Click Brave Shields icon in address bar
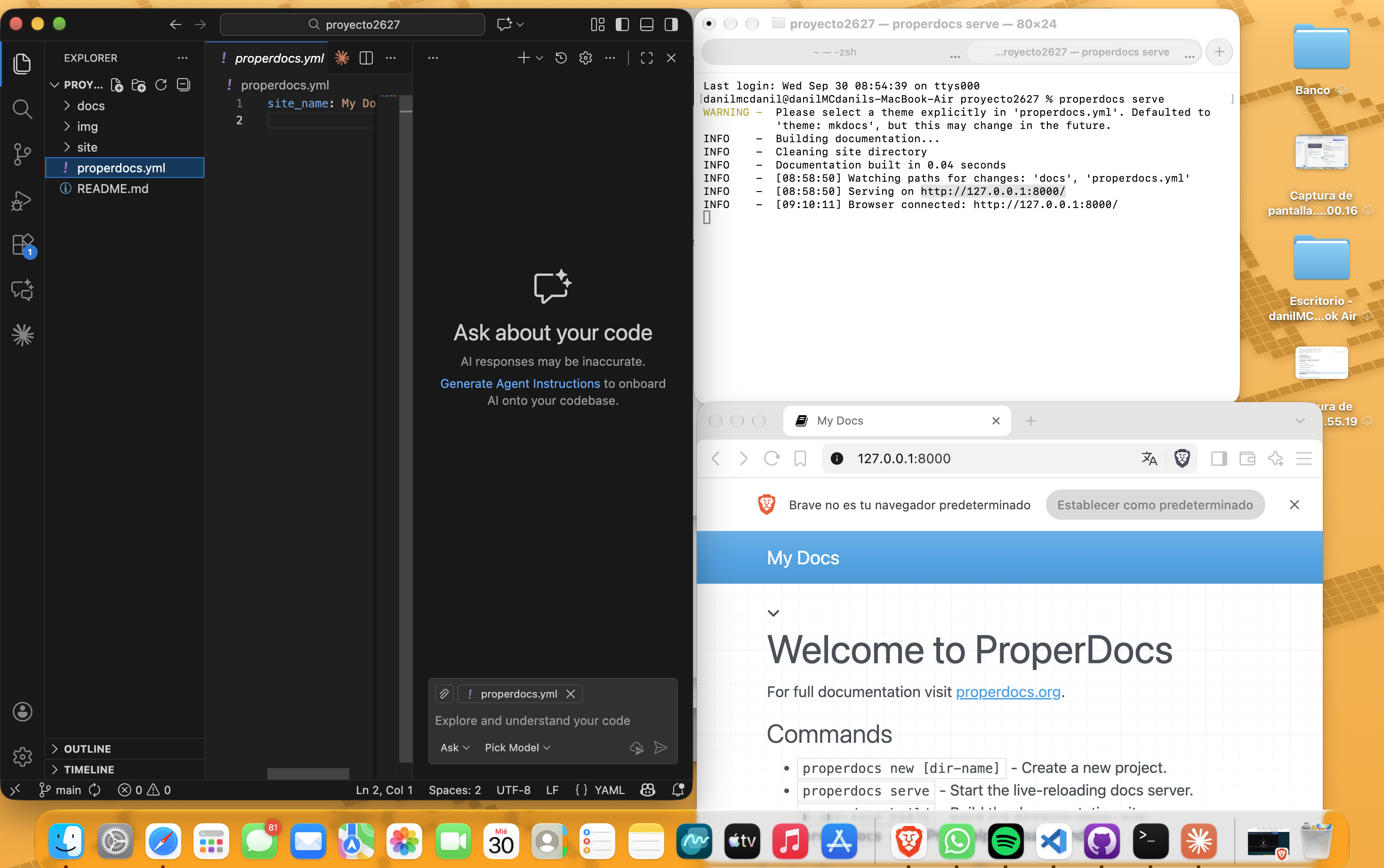 point(1182,458)
